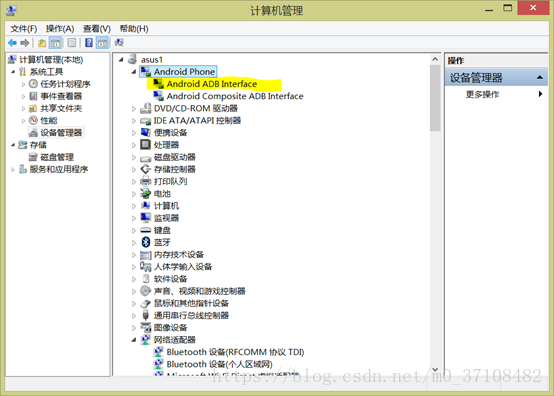The image size is (554, 396).
Task: Click the Up one level folder icon
Action: point(42,43)
